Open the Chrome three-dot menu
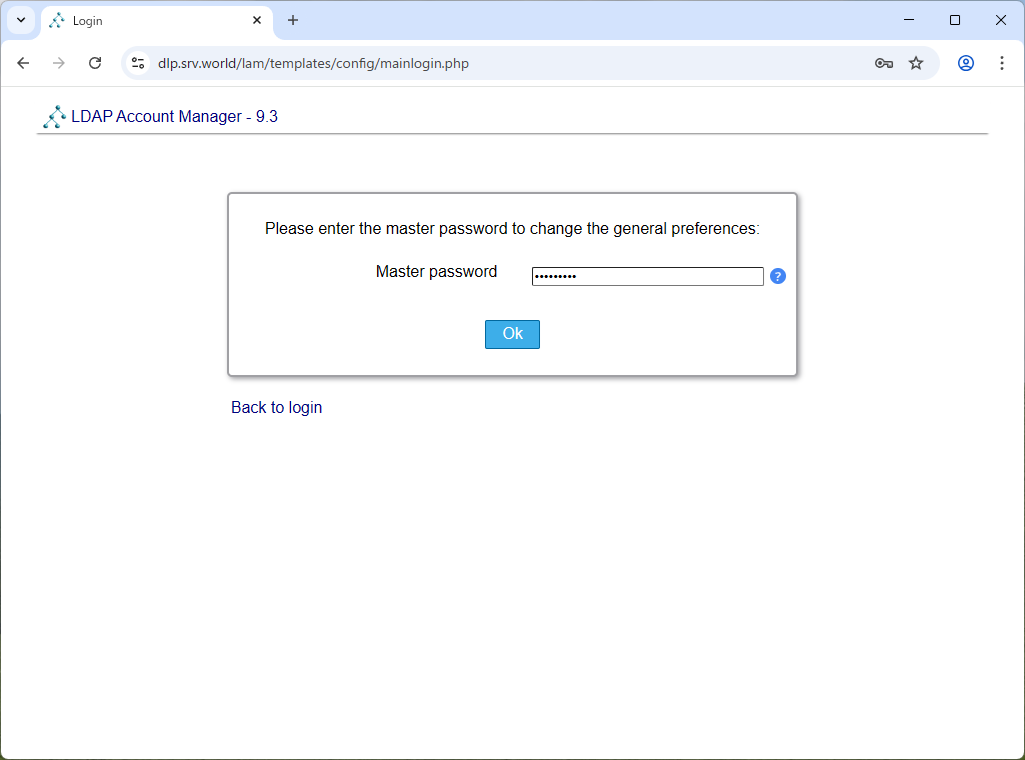Image resolution: width=1025 pixels, height=760 pixels. point(1002,62)
